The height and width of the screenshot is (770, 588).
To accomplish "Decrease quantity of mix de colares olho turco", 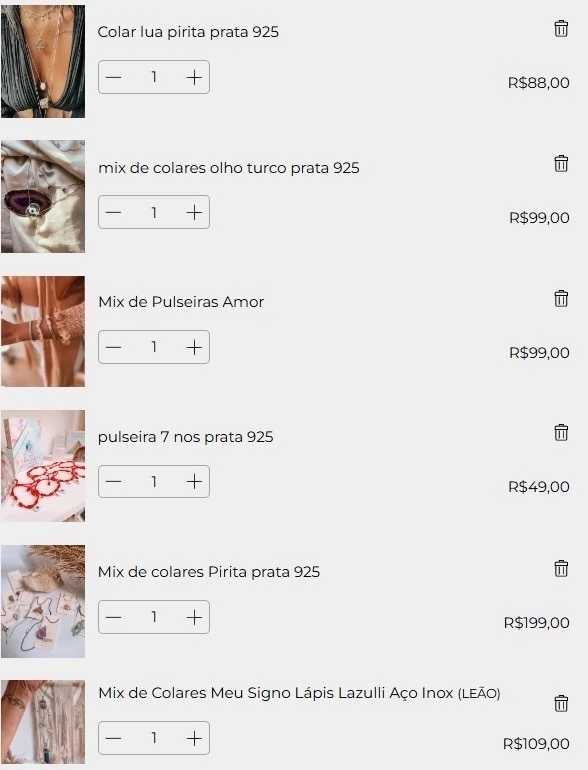I will [x=113, y=212].
